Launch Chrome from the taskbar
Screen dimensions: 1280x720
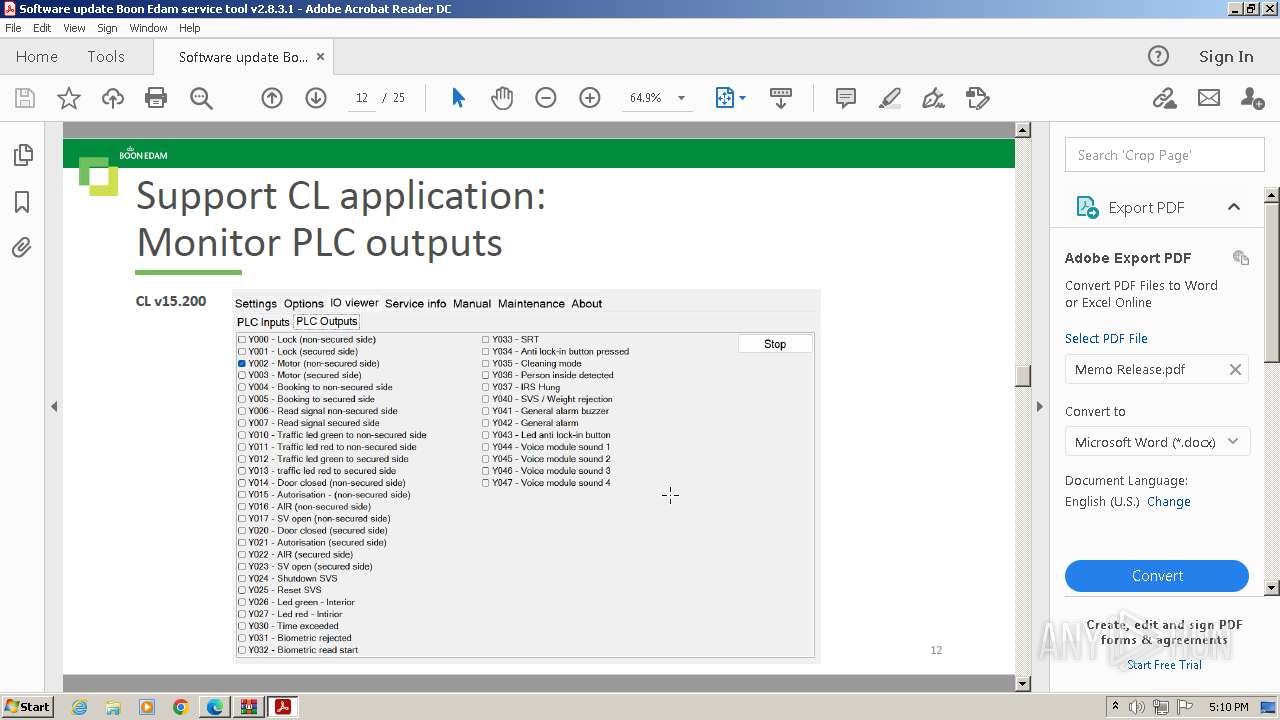(181, 707)
